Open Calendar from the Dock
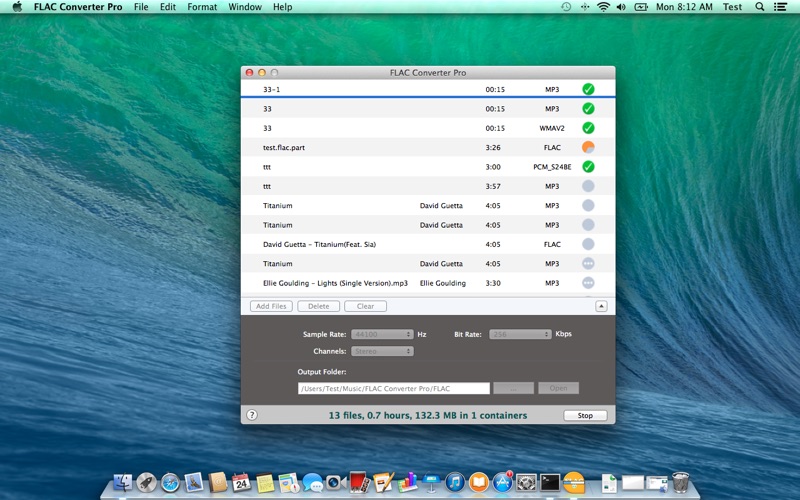Viewport: 800px width, 500px height. (x=241, y=482)
